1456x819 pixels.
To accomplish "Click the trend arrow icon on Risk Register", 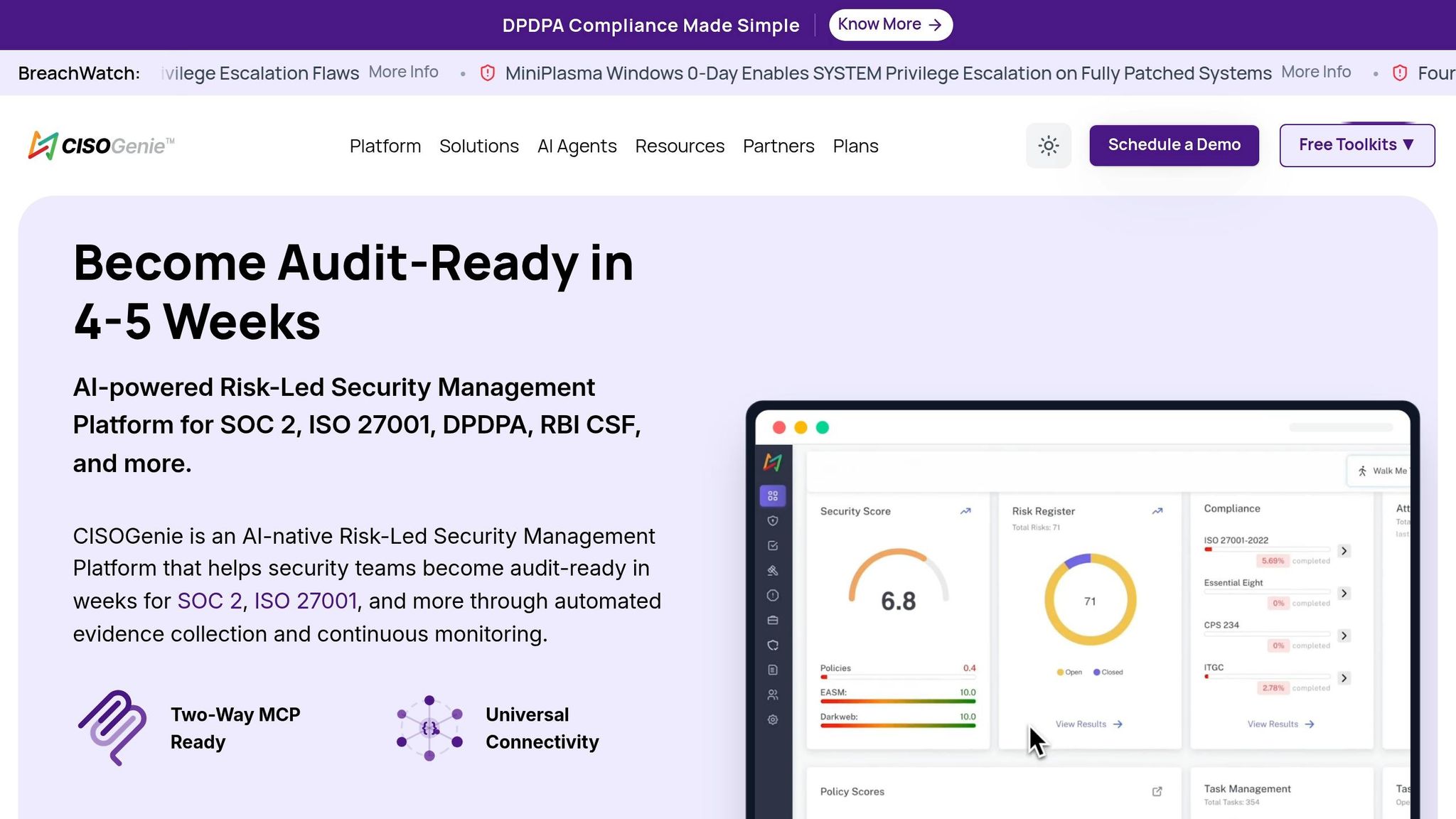I will (1157, 511).
